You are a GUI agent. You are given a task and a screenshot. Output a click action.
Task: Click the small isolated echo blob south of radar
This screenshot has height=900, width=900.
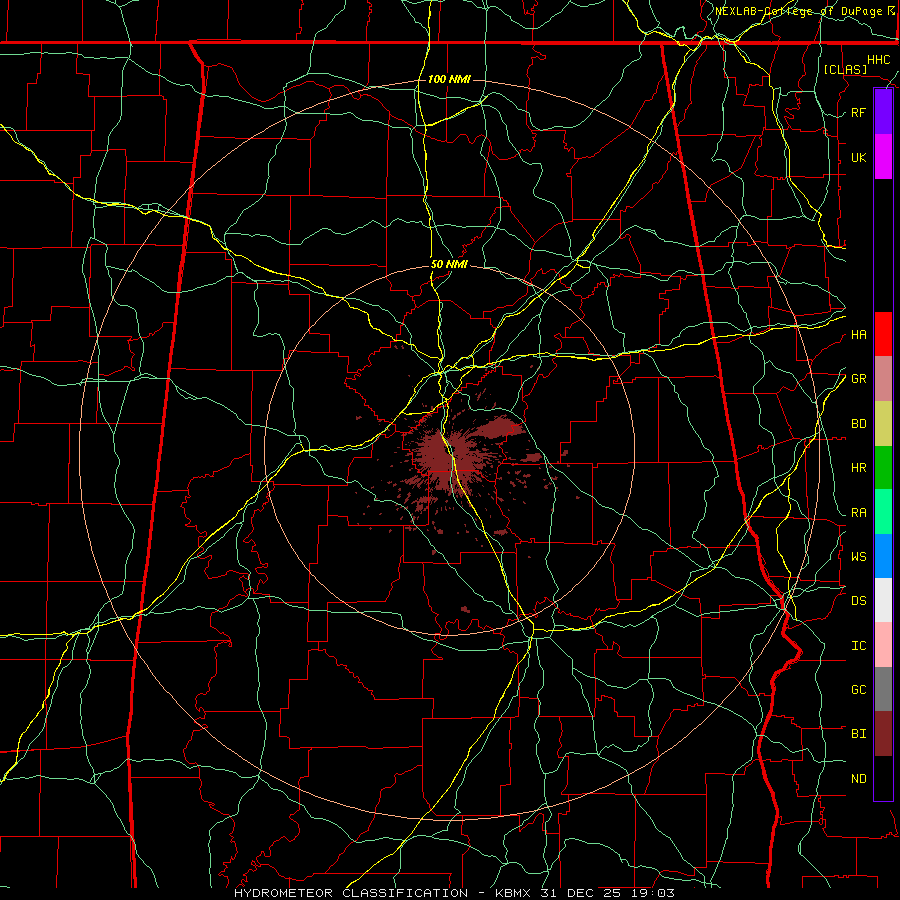coord(465,609)
